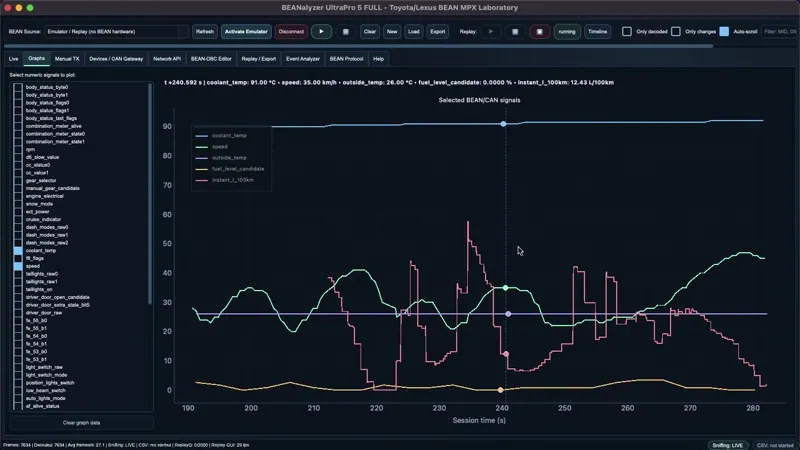
Task: Click the main play button after Disconnect
Action: (x=321, y=32)
